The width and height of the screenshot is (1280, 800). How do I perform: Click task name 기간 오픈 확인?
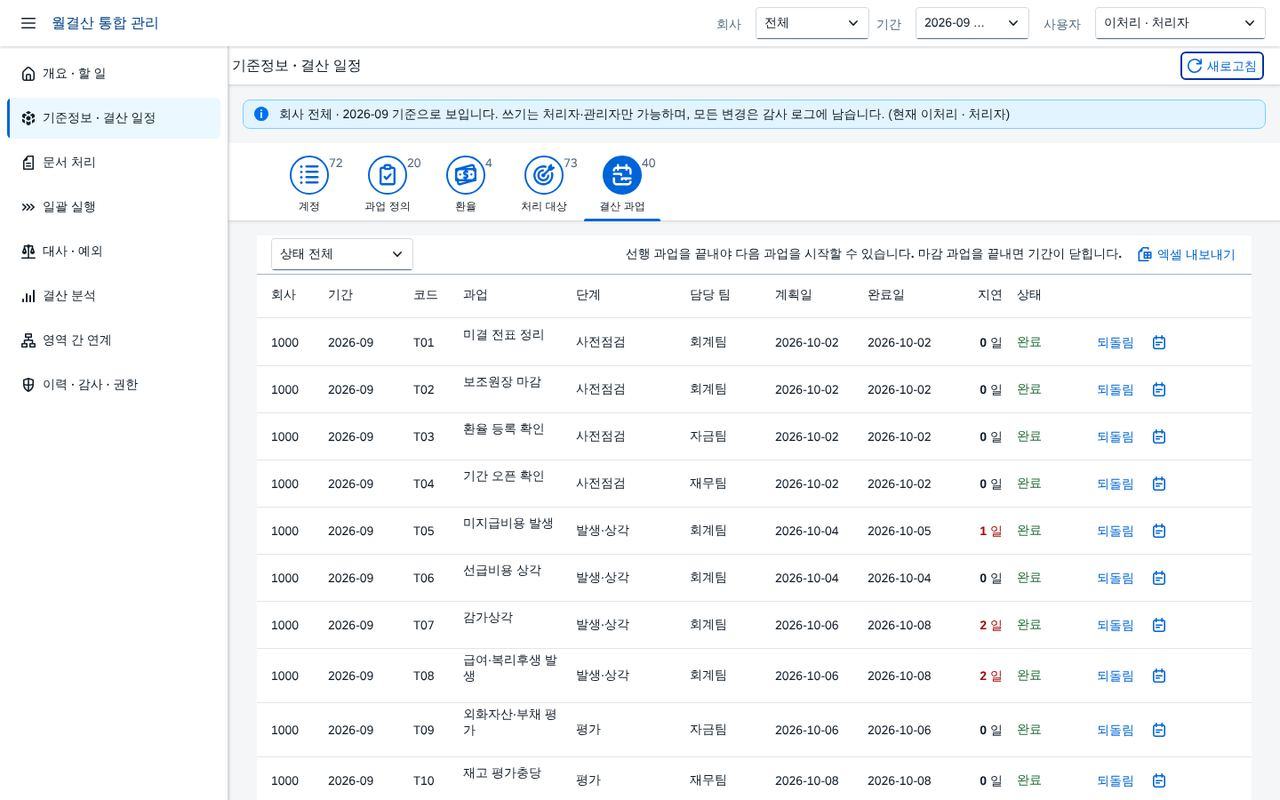(503, 476)
